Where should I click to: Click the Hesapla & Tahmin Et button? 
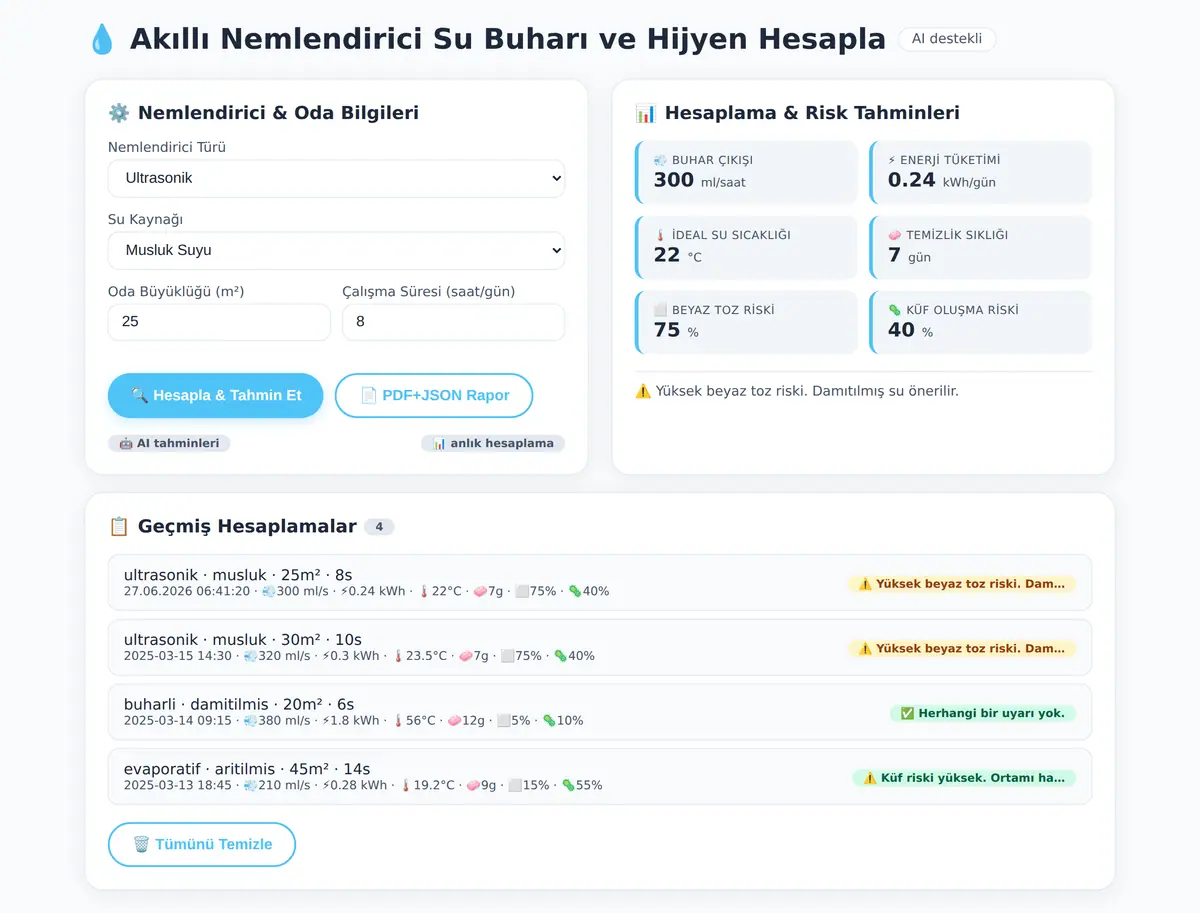pos(216,395)
